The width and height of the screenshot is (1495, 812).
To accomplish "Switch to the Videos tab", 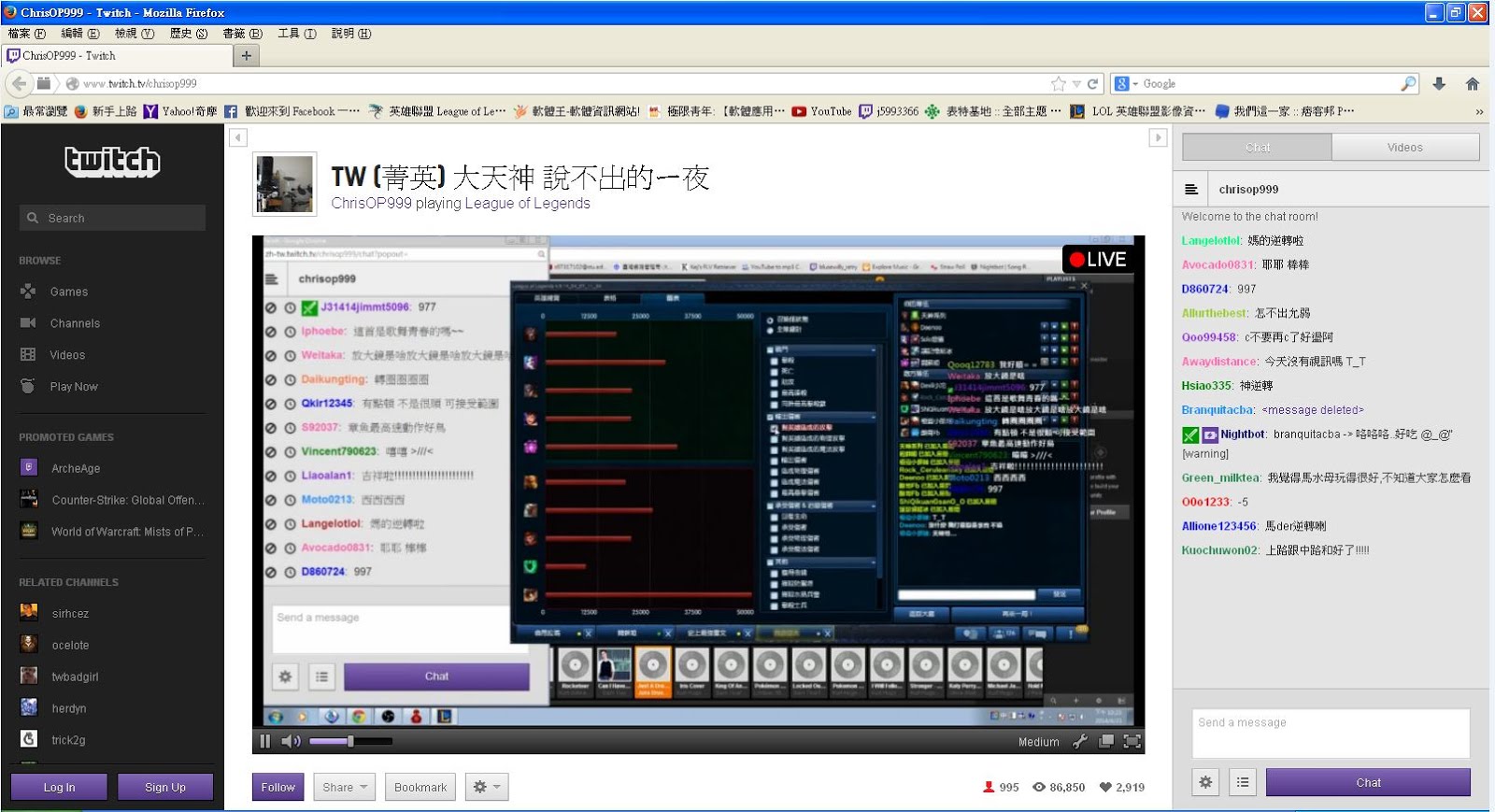I will click(1404, 147).
